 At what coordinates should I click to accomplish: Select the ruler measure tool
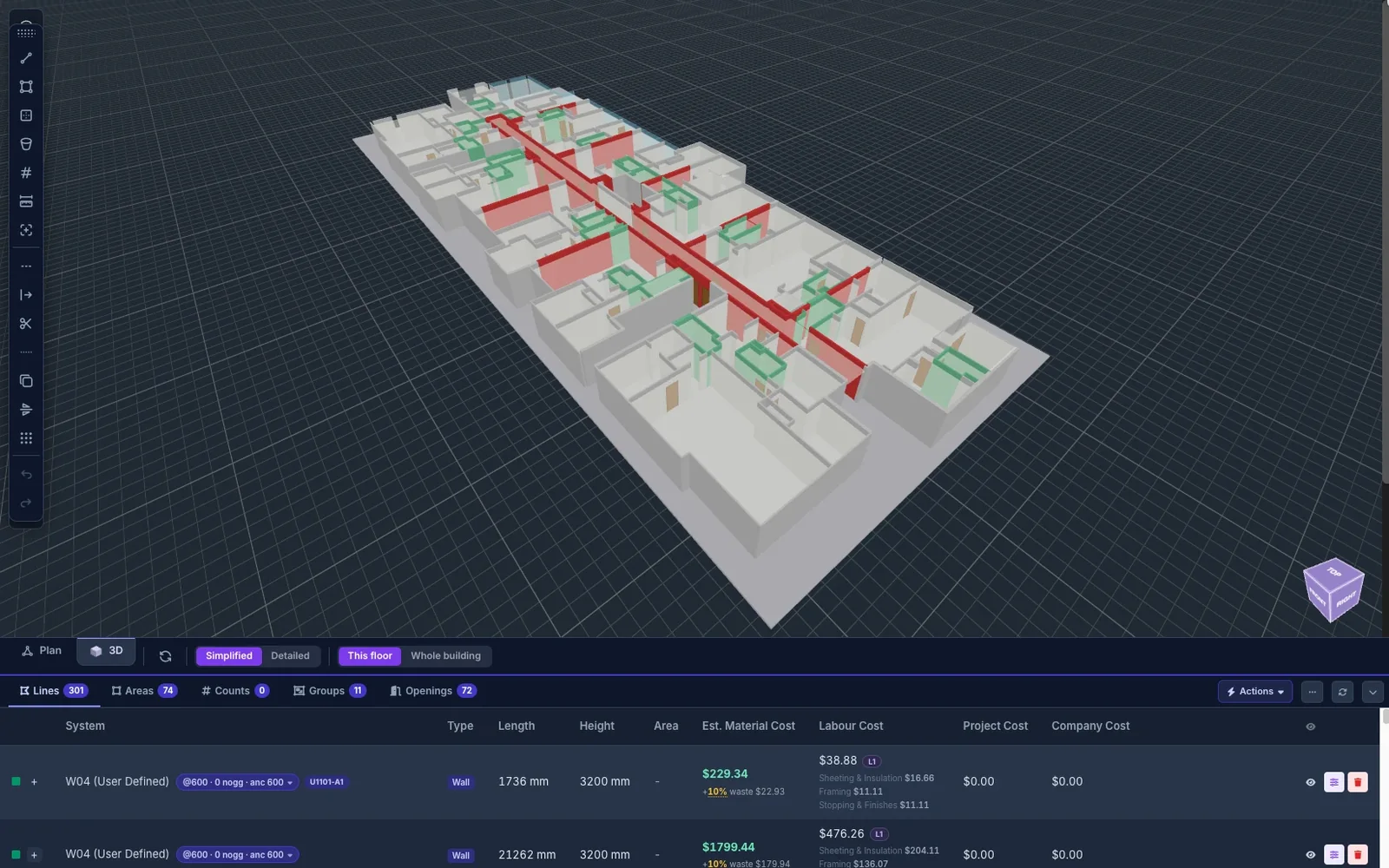click(x=26, y=201)
